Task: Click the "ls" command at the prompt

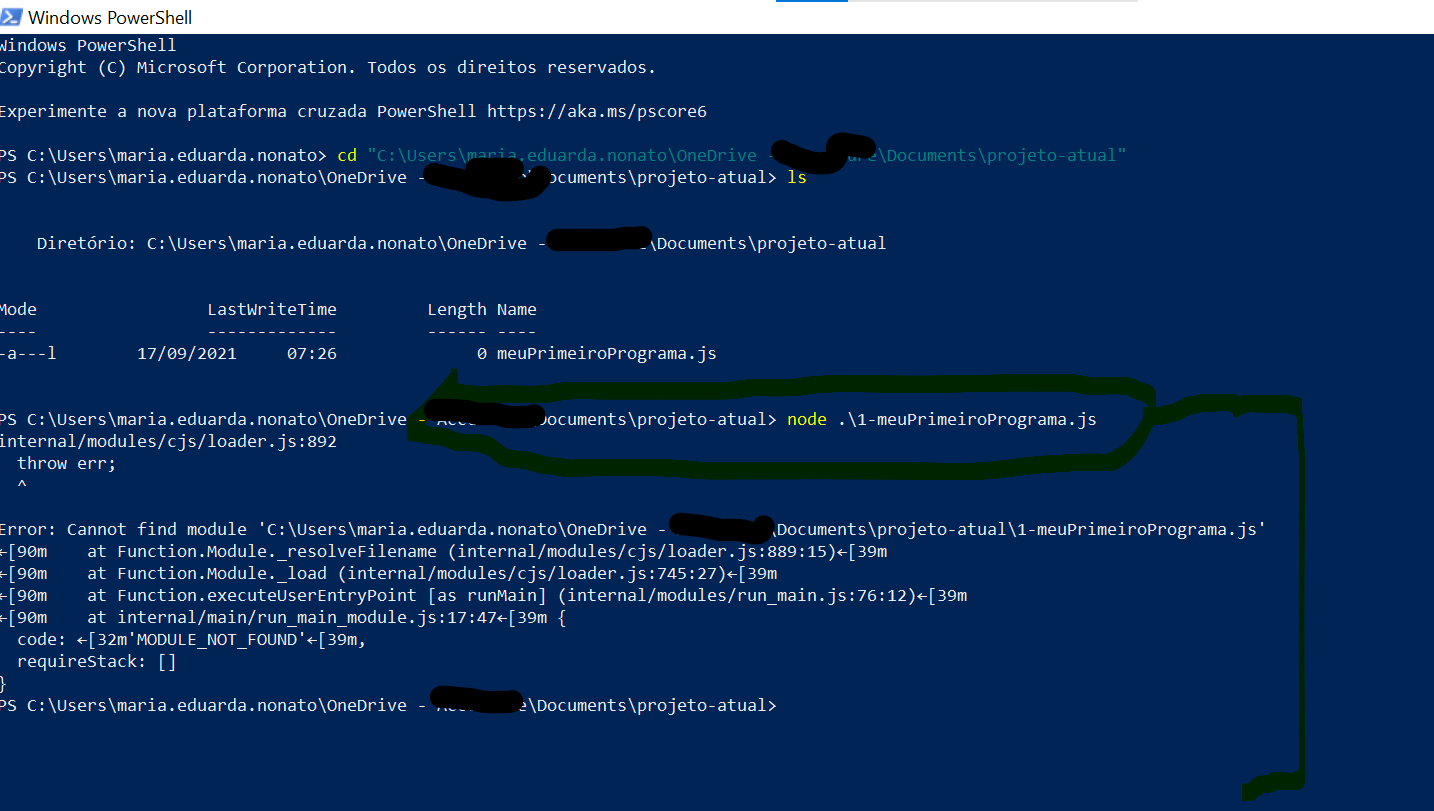Action: 797,178
